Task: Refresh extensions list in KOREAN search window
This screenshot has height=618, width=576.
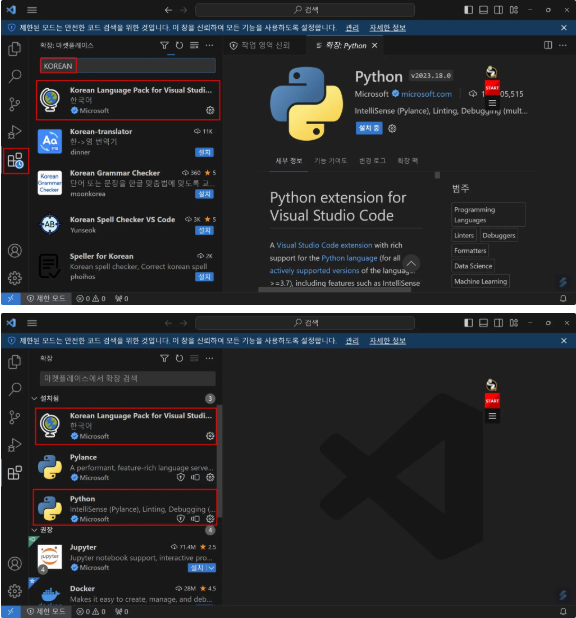Action: pyautogui.click(x=179, y=45)
